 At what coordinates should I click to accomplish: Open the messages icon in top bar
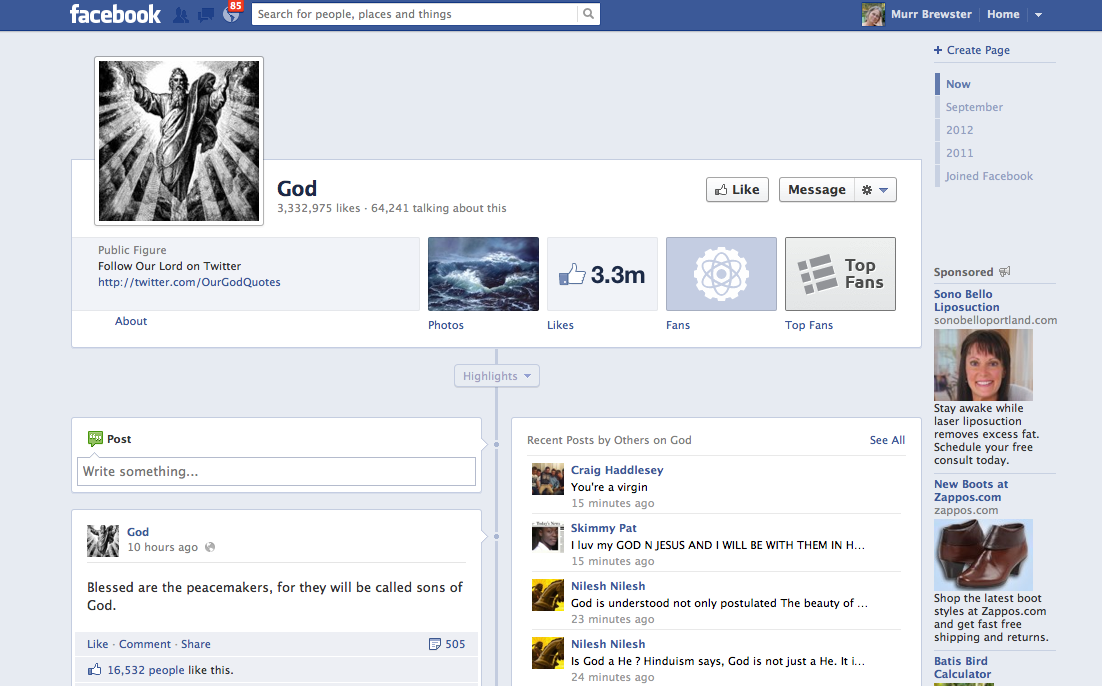[x=206, y=14]
